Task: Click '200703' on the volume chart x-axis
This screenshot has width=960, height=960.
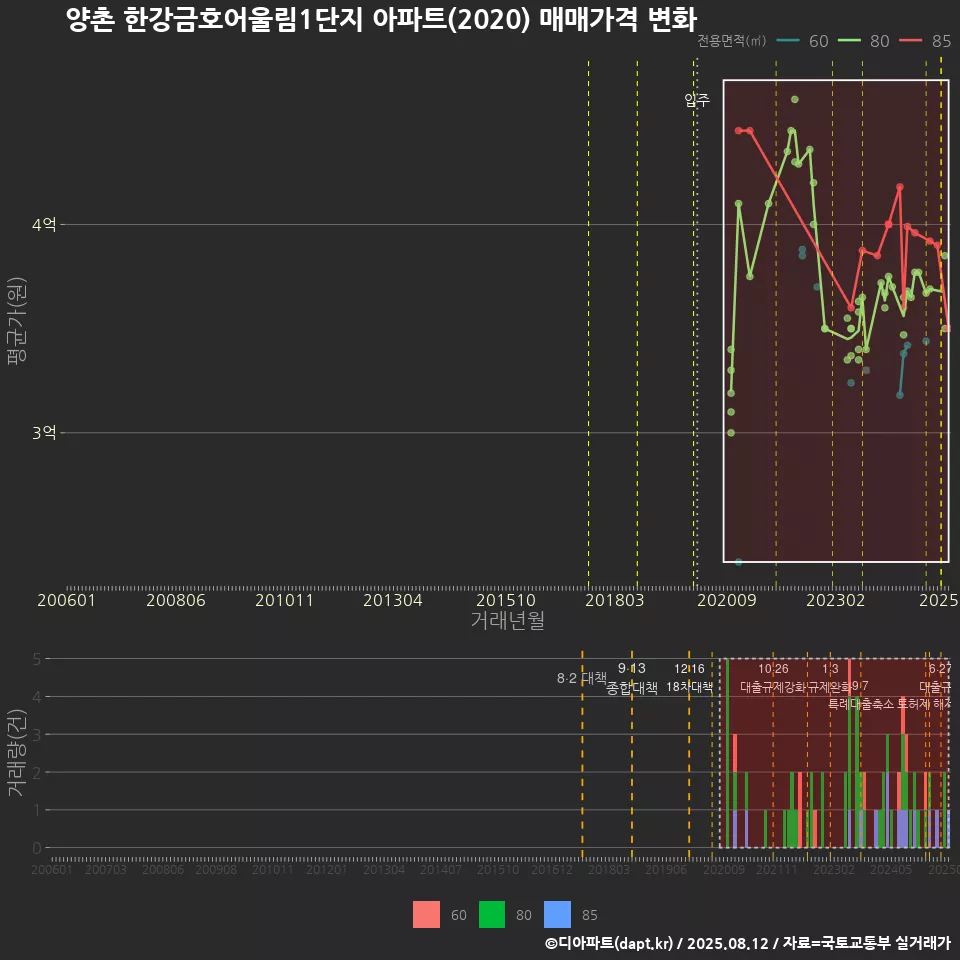Action: 106,869
